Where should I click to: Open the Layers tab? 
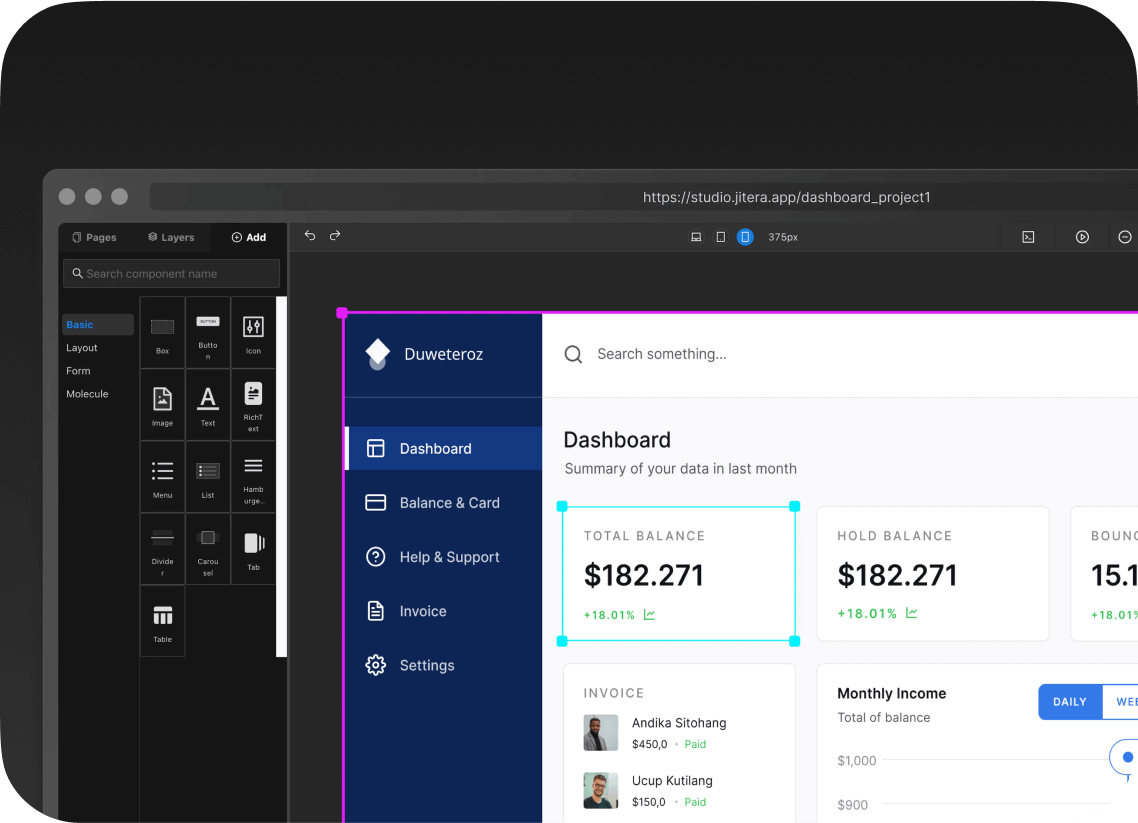(171, 238)
